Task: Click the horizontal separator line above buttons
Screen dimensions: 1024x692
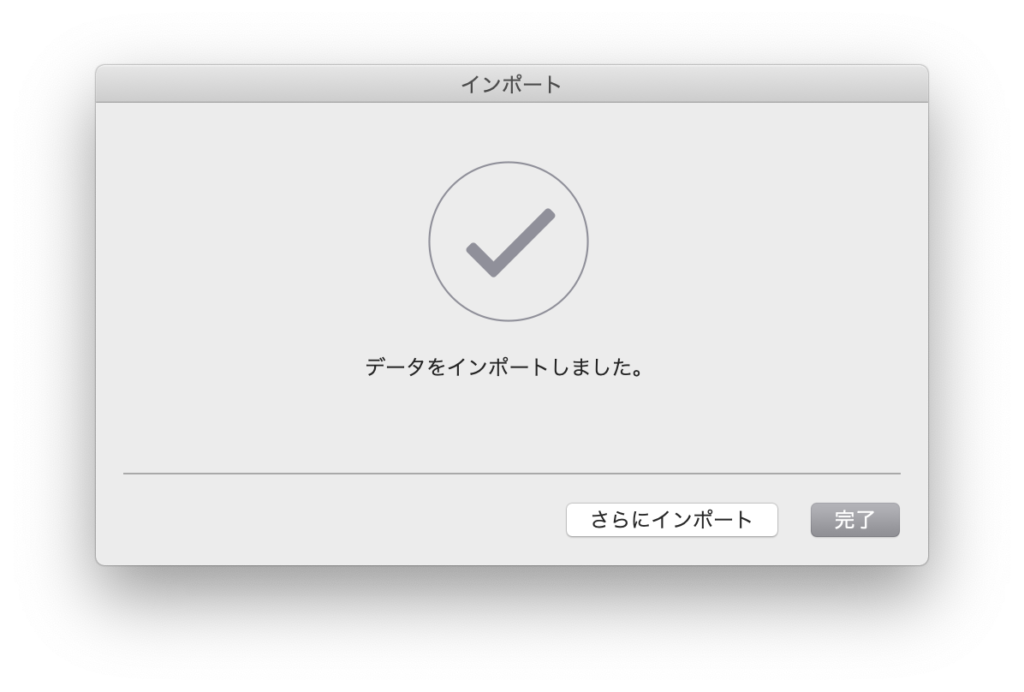Action: pos(511,473)
